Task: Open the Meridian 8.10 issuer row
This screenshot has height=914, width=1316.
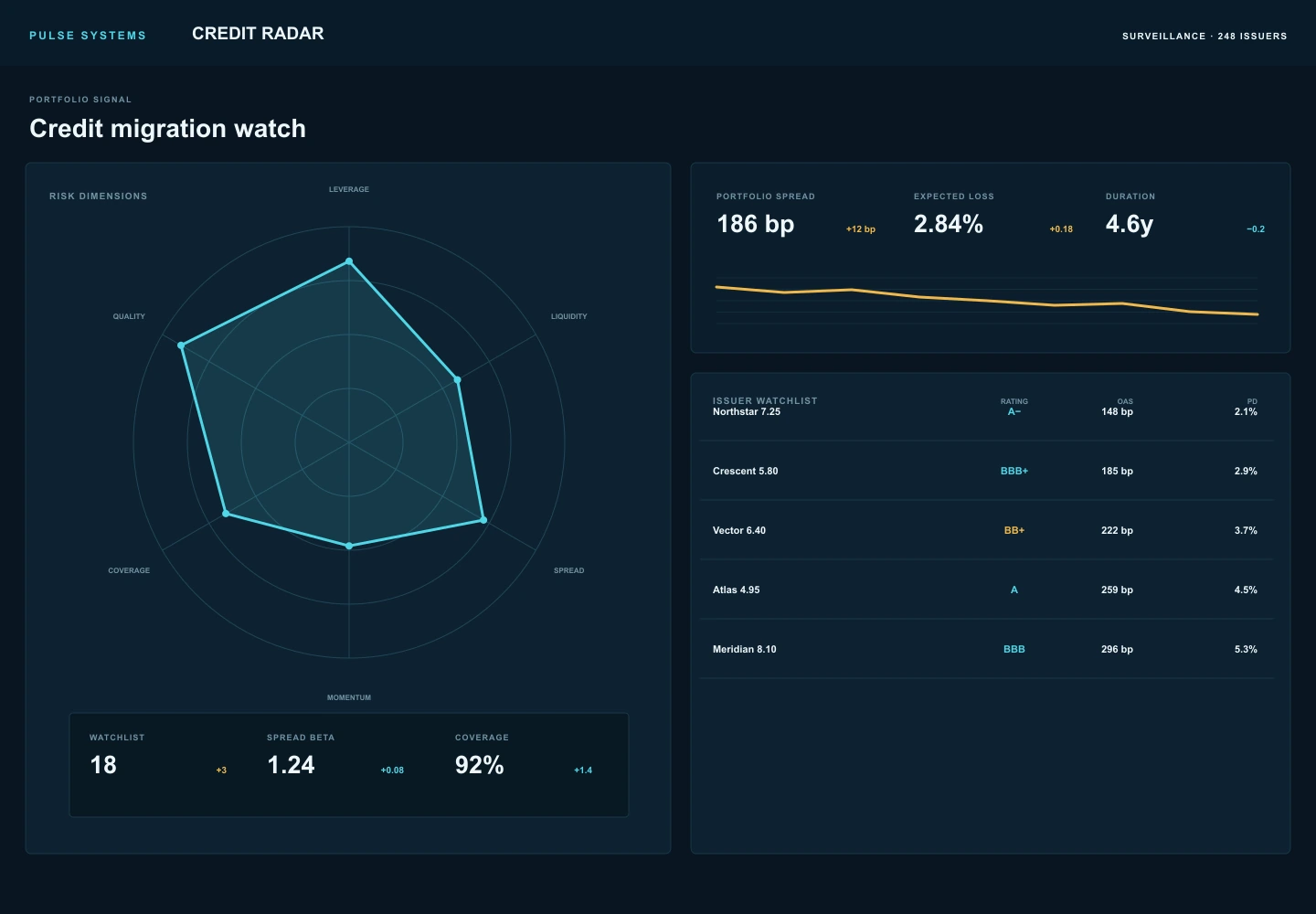Action: (986, 649)
